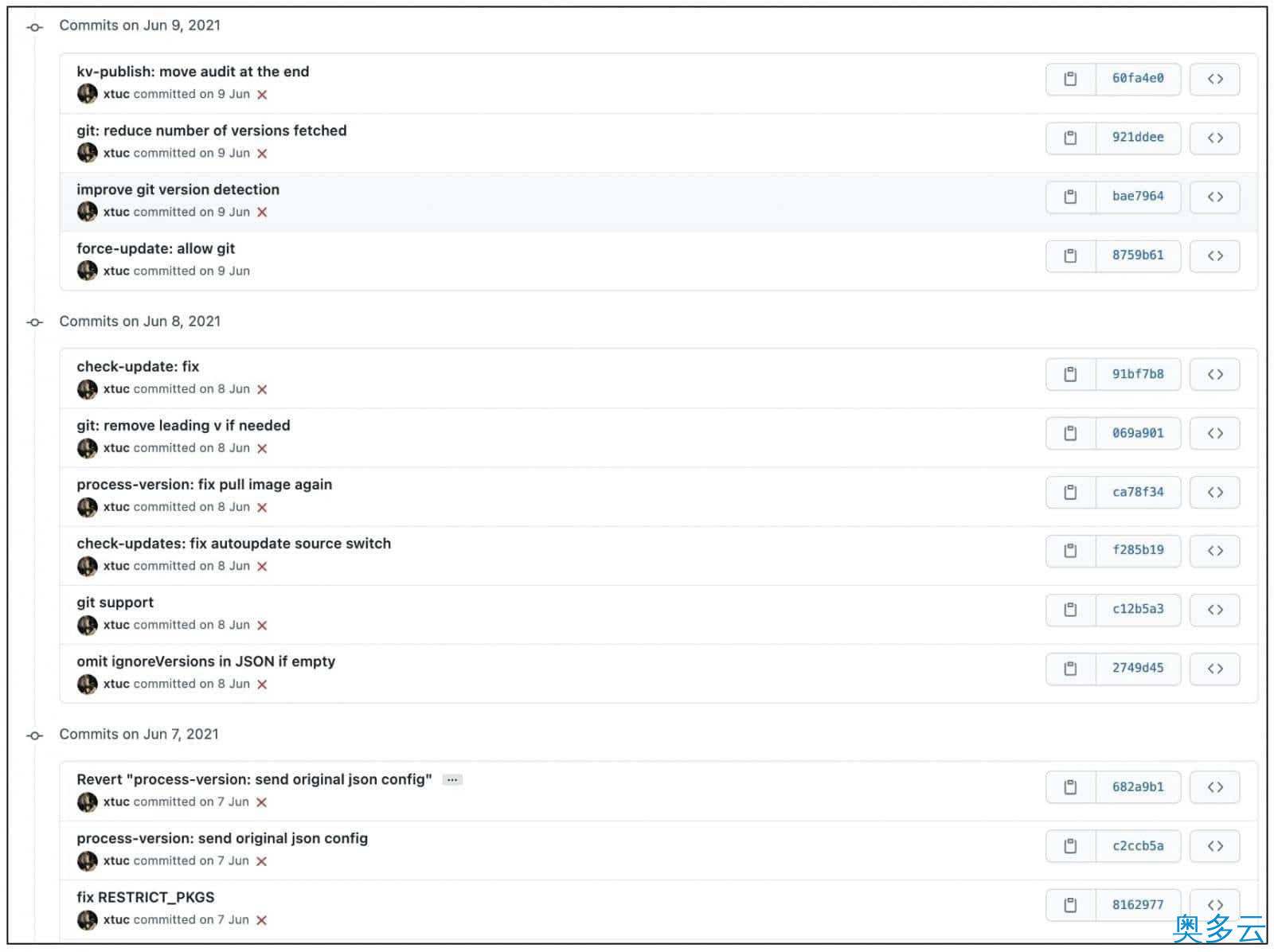This screenshot has width=1274, height=952.
Task: View failed check on git support commit
Action: 262,626
